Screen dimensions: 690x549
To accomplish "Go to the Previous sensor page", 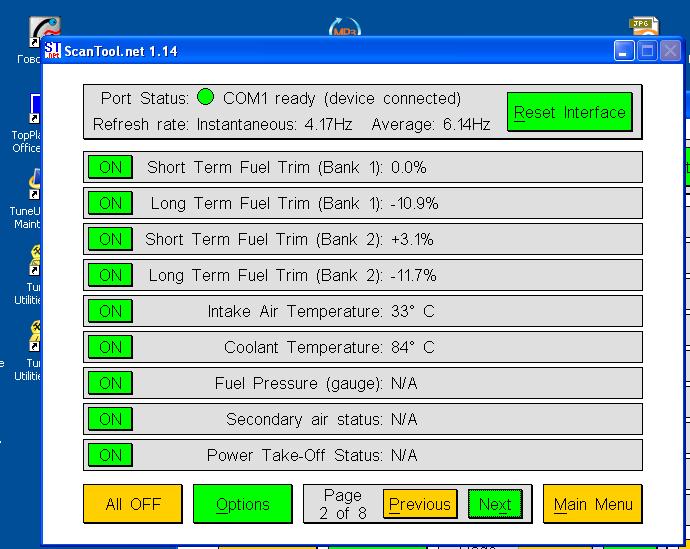I will [419, 504].
